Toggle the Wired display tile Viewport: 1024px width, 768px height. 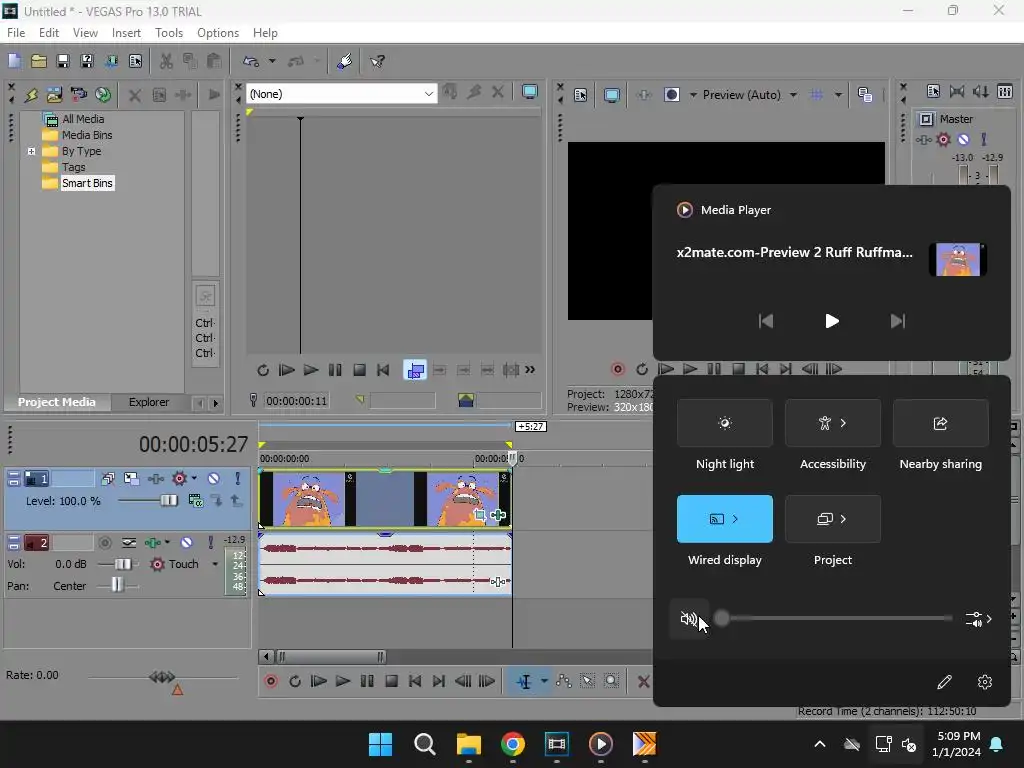(725, 519)
